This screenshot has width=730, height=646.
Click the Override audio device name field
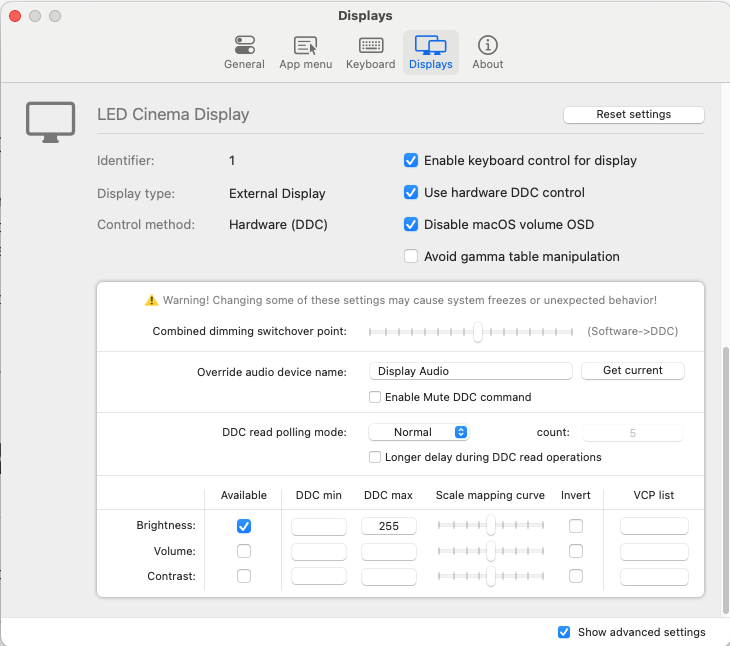(470, 371)
